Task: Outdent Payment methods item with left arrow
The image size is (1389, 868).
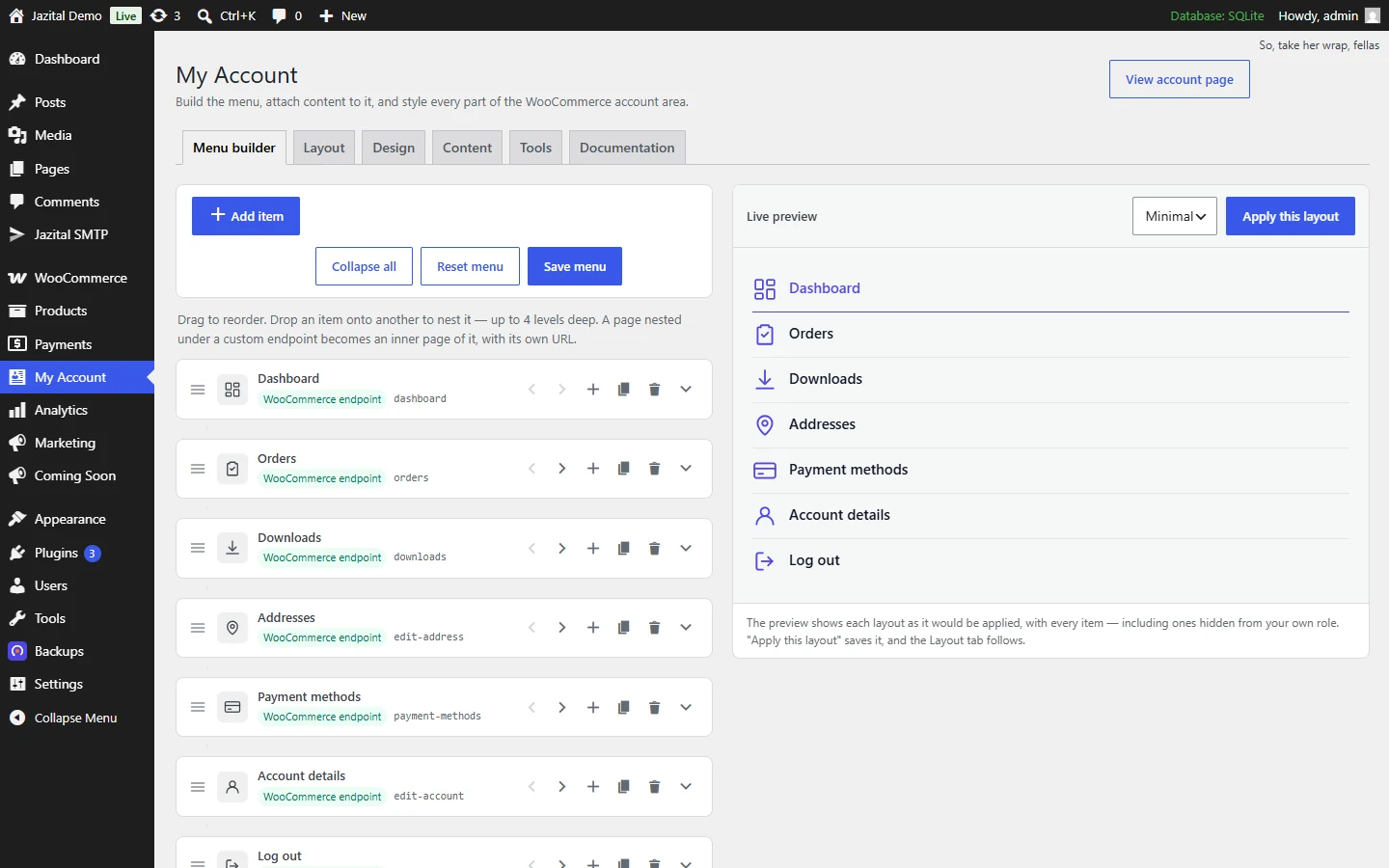Action: (531, 708)
